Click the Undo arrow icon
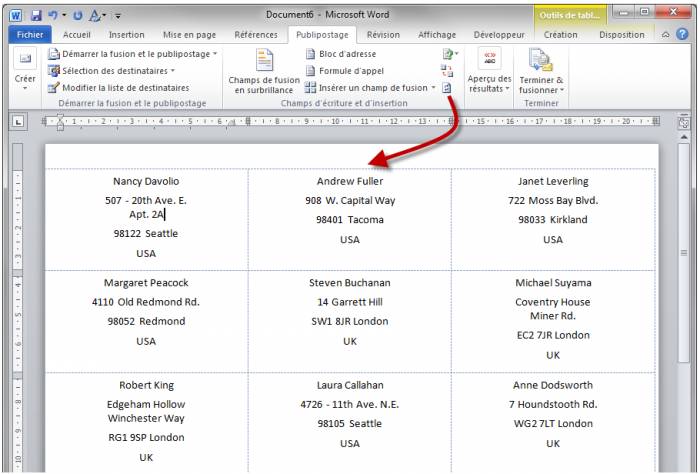The height and width of the screenshot is (474, 700). (53, 15)
